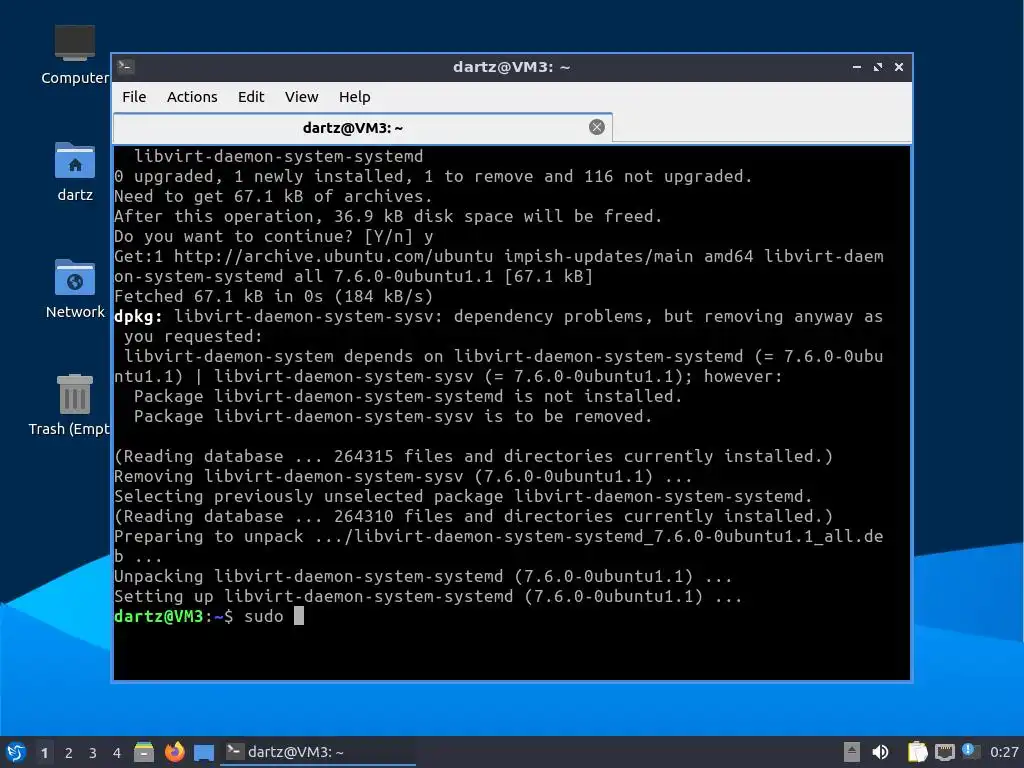Switch to workspace 2
1024x768 pixels.
pyautogui.click(x=69, y=753)
